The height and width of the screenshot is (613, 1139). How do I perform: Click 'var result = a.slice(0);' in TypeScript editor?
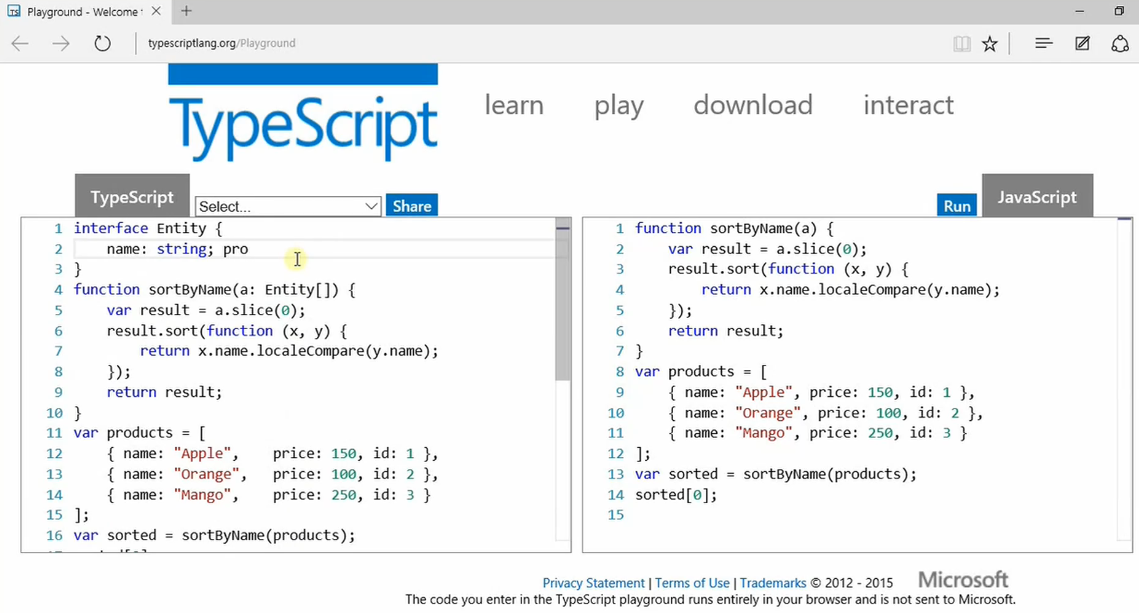(x=206, y=310)
